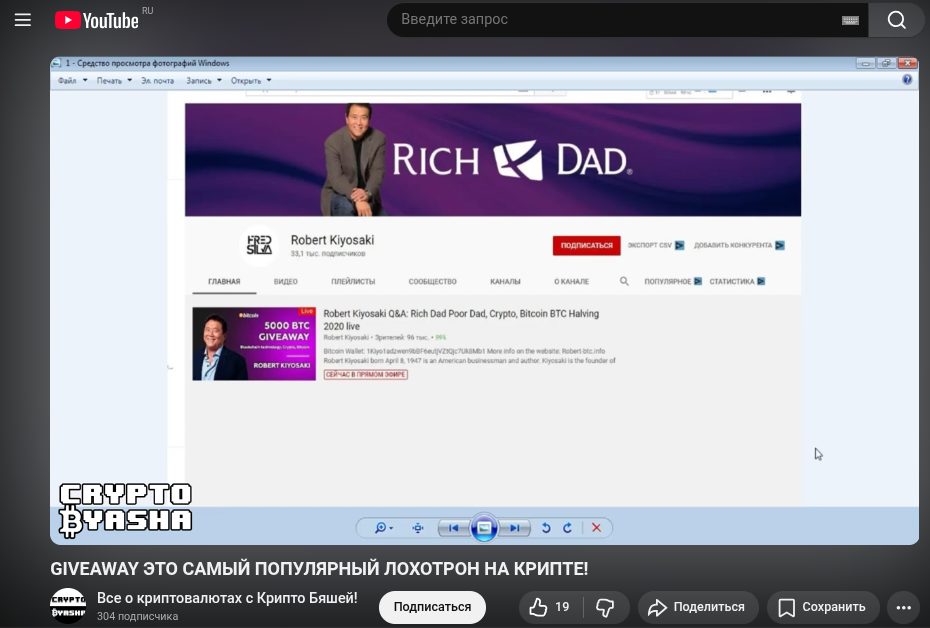Click the keyboard icon in the search bar
Screen dimensions: 930x628
coord(850,20)
